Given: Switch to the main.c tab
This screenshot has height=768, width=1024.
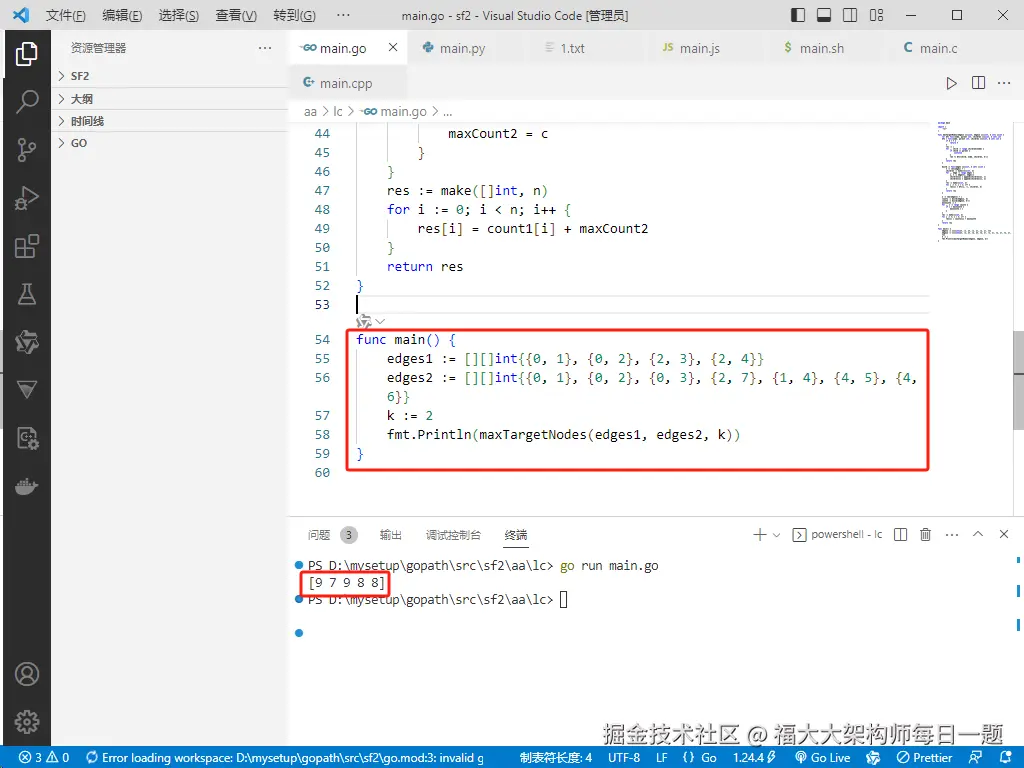Looking at the screenshot, I should pos(938,48).
